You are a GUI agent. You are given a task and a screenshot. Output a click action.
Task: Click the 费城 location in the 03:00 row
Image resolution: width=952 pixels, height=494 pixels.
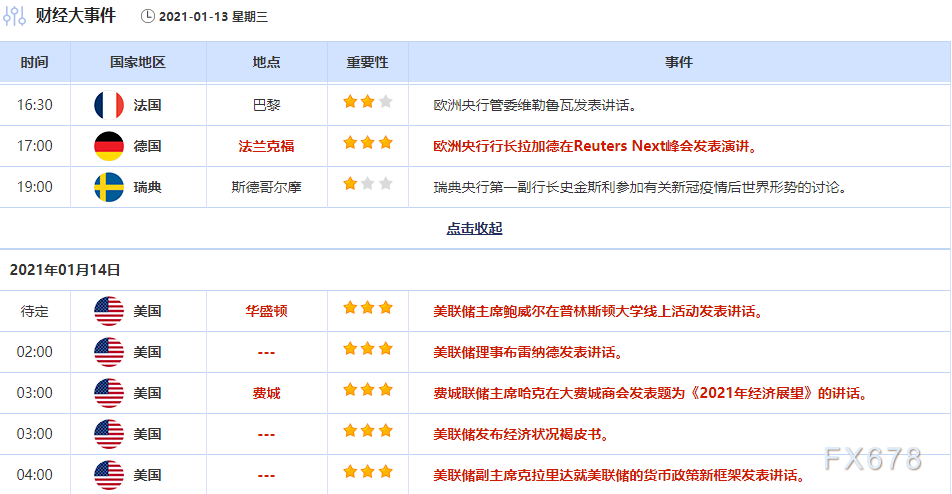tap(266, 393)
